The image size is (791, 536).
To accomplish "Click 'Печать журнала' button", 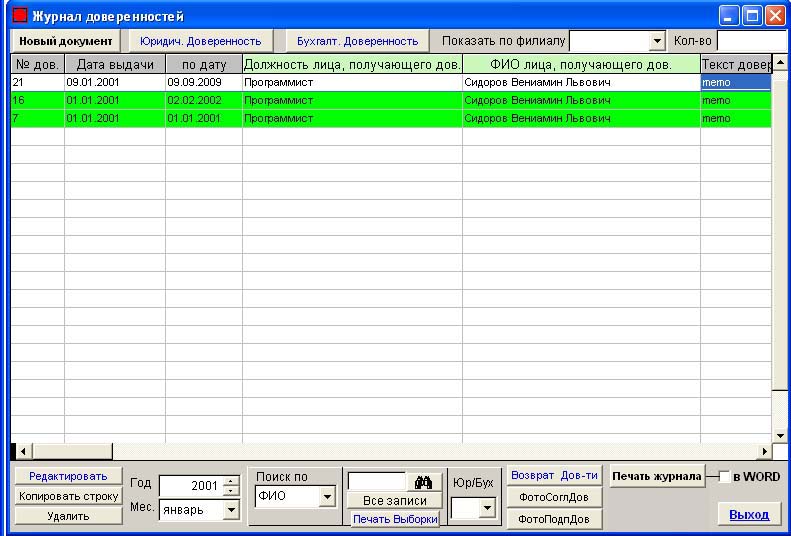I will tap(657, 477).
